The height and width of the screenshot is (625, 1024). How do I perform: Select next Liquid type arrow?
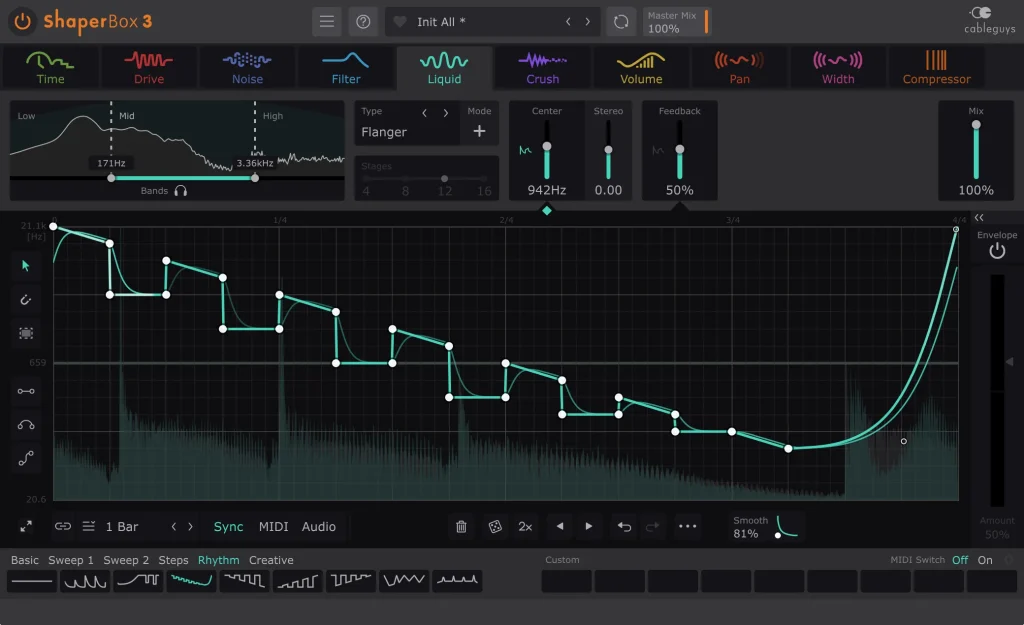point(446,113)
